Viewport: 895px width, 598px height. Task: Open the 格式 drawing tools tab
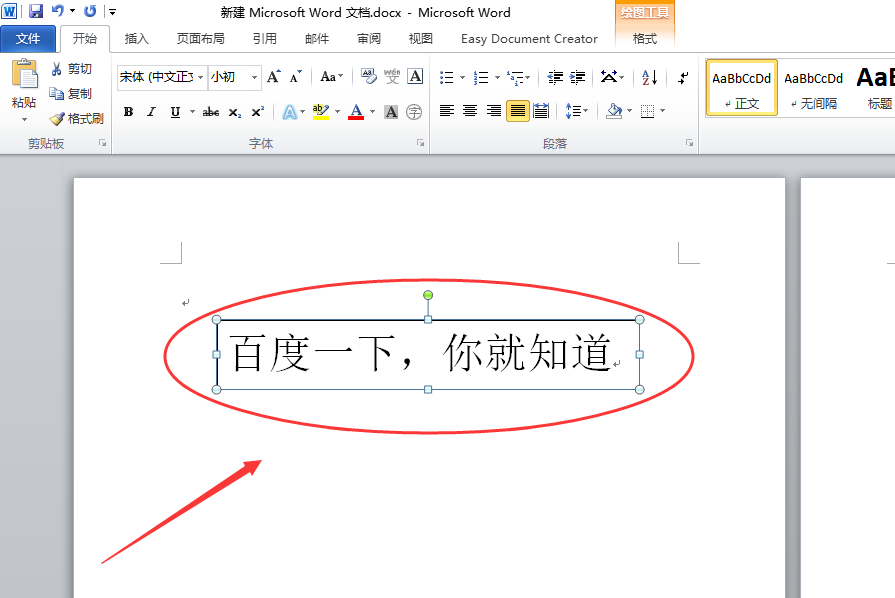tap(645, 39)
